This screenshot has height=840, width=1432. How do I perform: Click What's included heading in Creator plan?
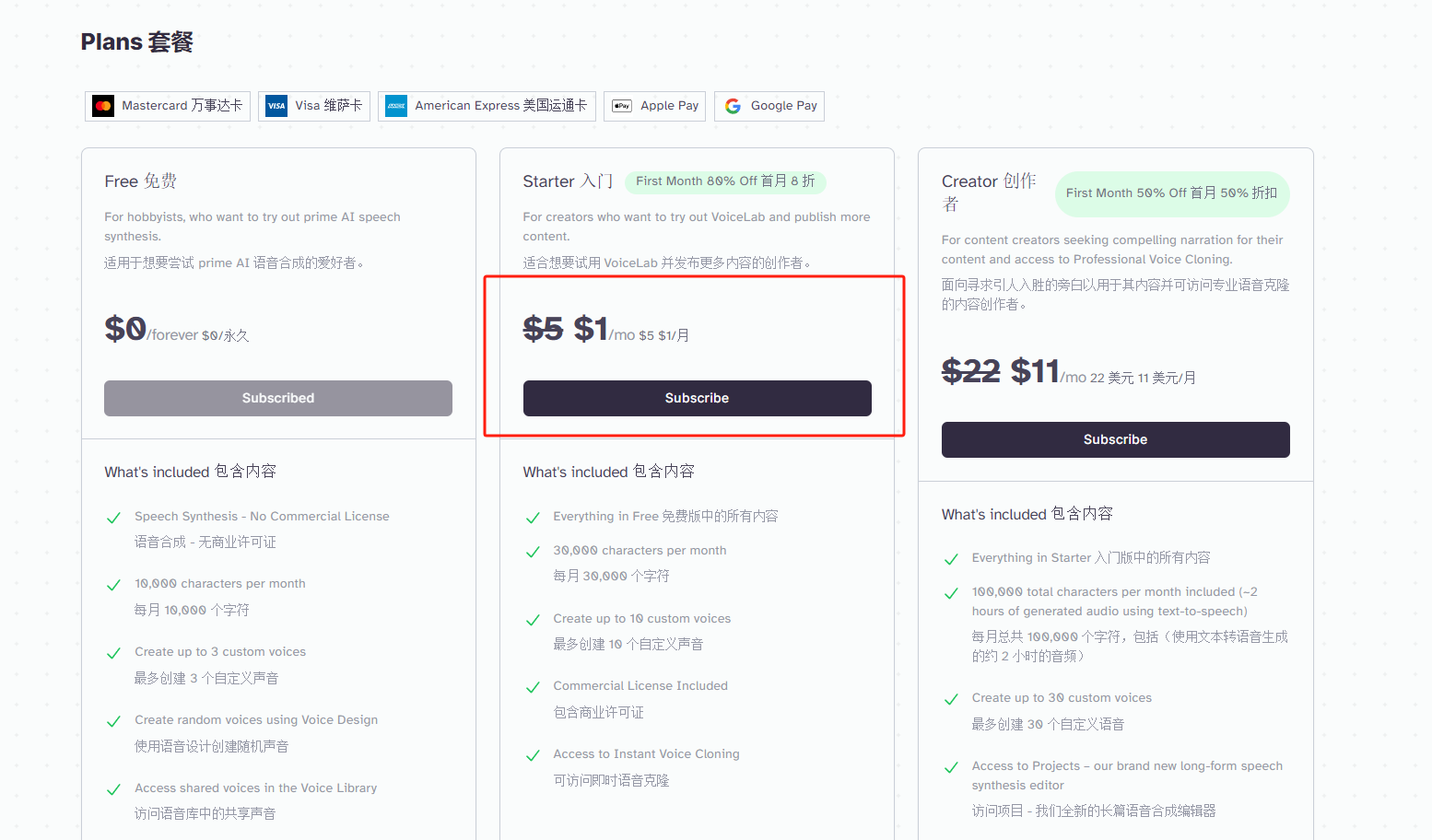pos(1027,514)
